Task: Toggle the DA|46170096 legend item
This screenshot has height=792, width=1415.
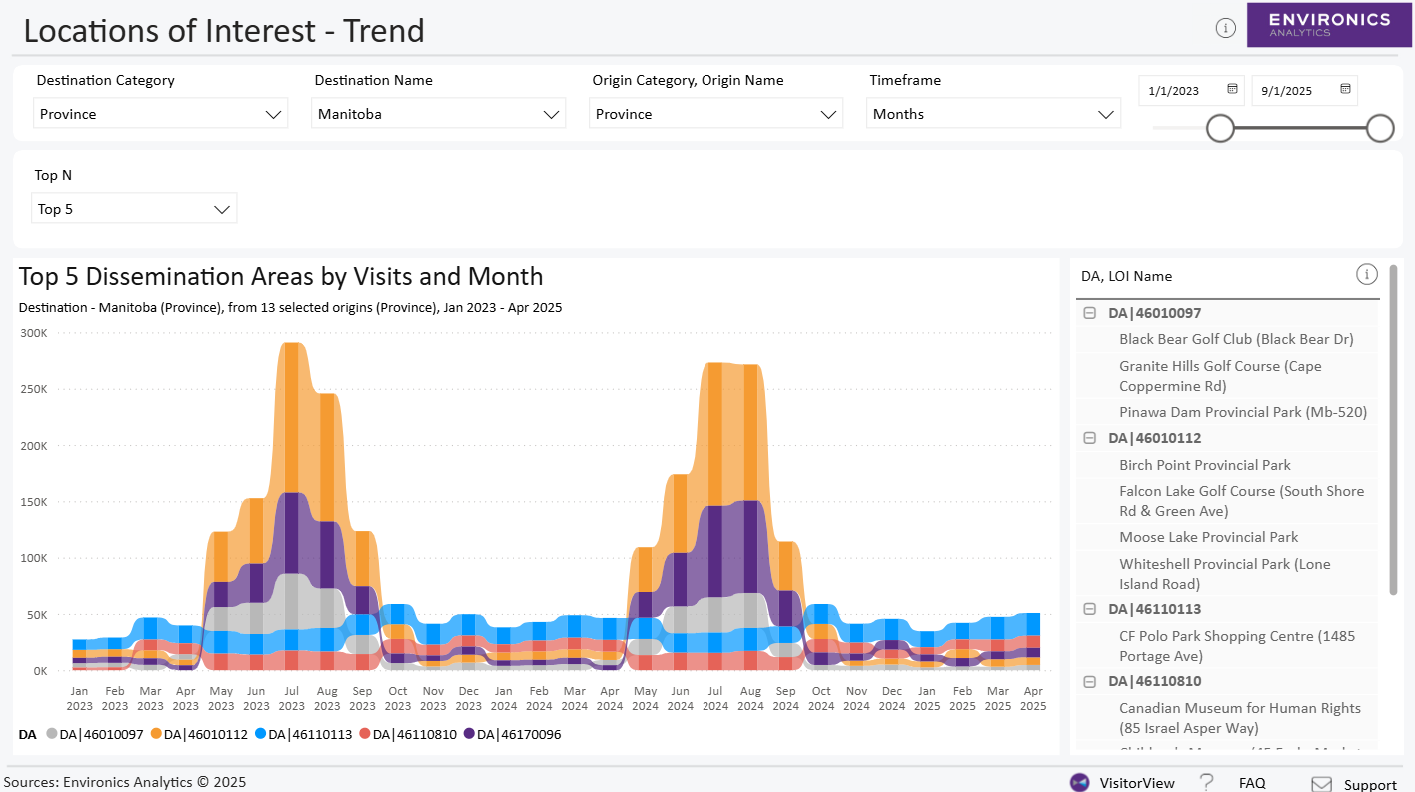Action: (x=522, y=733)
